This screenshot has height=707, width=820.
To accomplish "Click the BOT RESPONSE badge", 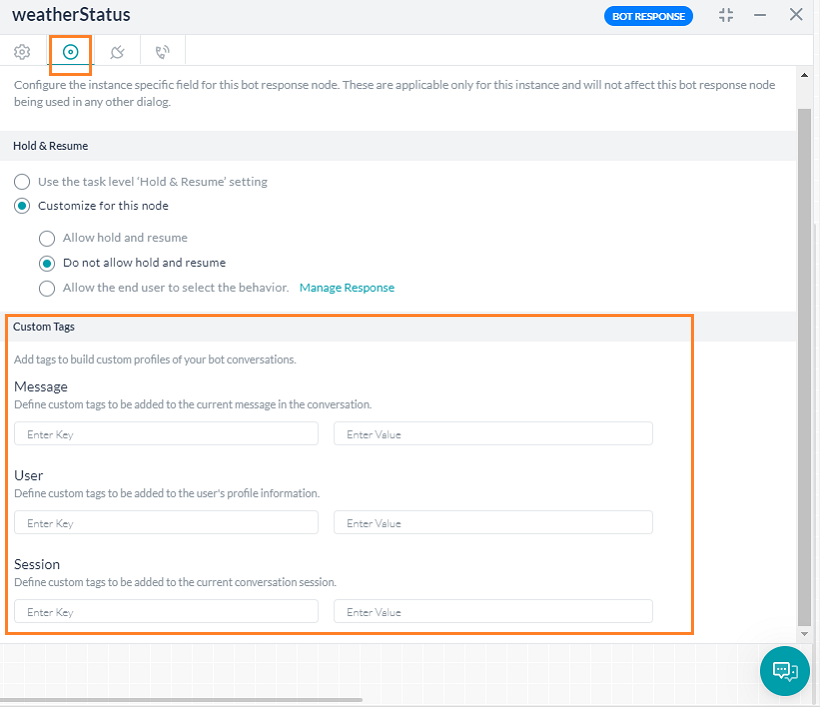I will (648, 16).
